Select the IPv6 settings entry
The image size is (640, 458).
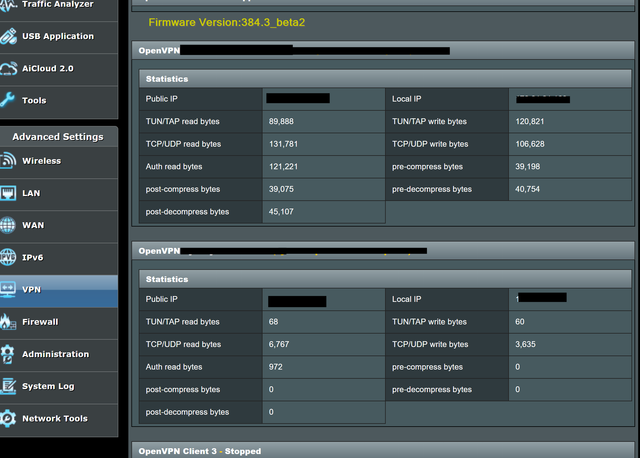(33, 258)
